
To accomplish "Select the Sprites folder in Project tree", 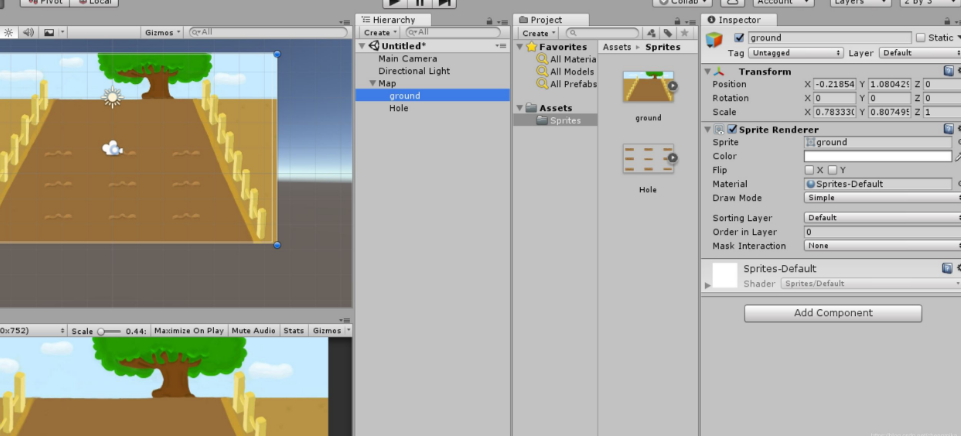I will pyautogui.click(x=558, y=120).
